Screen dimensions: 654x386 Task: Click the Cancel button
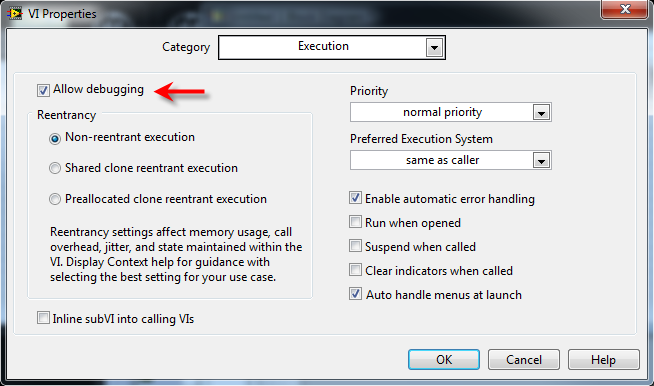point(523,360)
